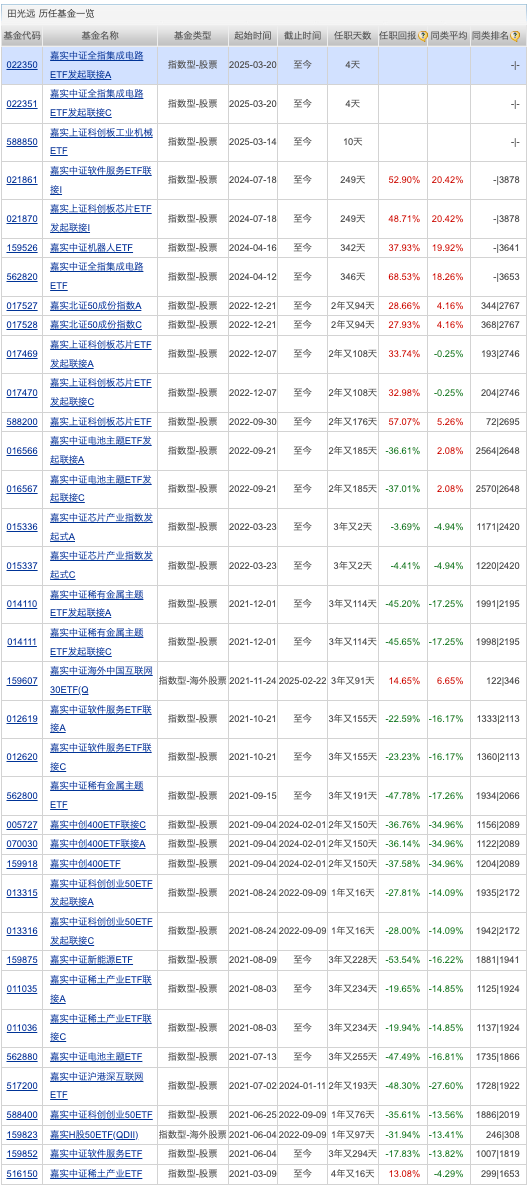This screenshot has height=1186, width=528.
Task: Click the 任职天数 column header
Action: click(351, 36)
